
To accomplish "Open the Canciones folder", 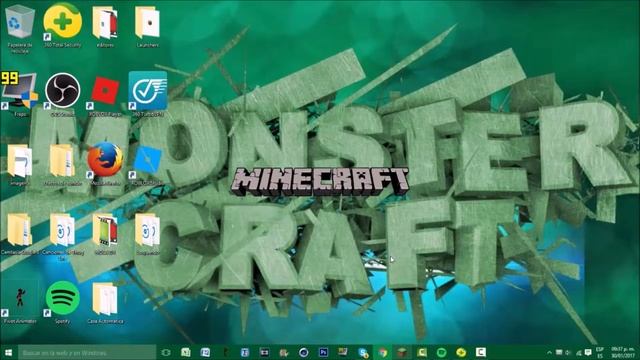I will click(x=62, y=236).
